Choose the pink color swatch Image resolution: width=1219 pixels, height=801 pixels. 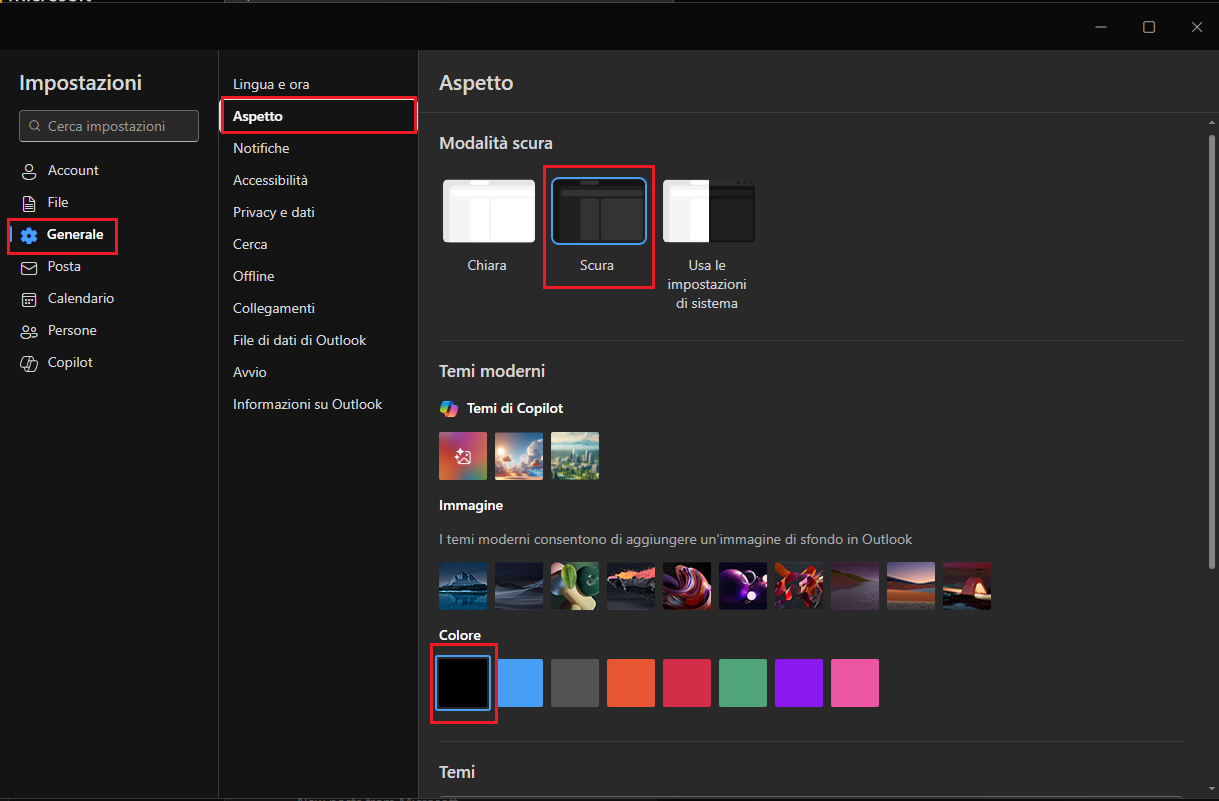coord(855,683)
